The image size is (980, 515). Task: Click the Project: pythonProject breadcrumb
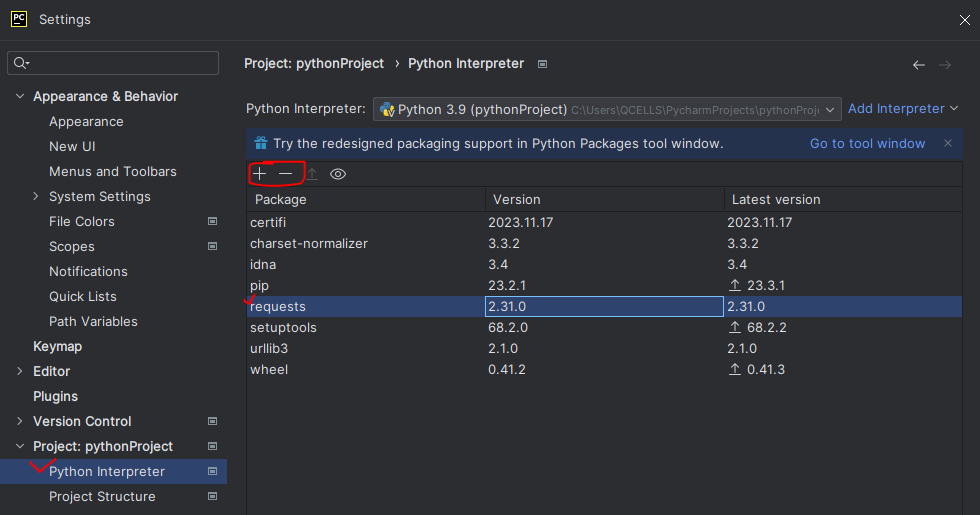[314, 64]
